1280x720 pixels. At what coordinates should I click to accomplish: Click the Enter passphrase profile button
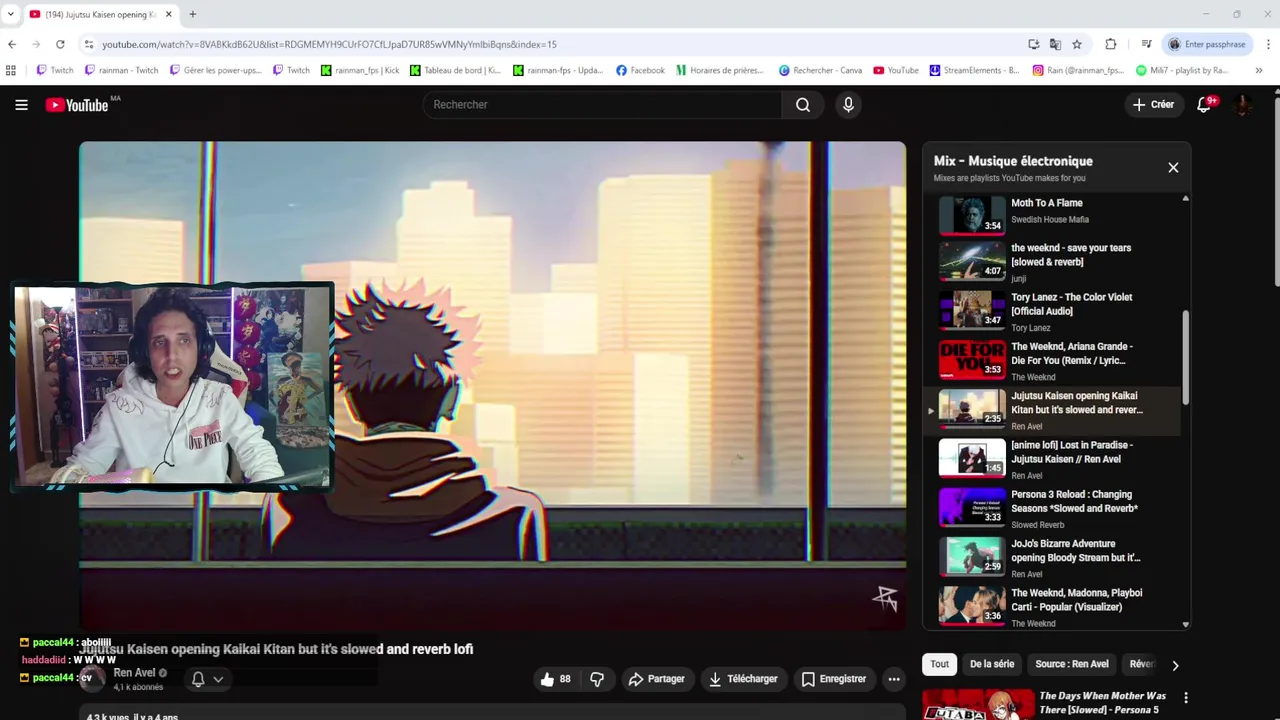[1207, 44]
